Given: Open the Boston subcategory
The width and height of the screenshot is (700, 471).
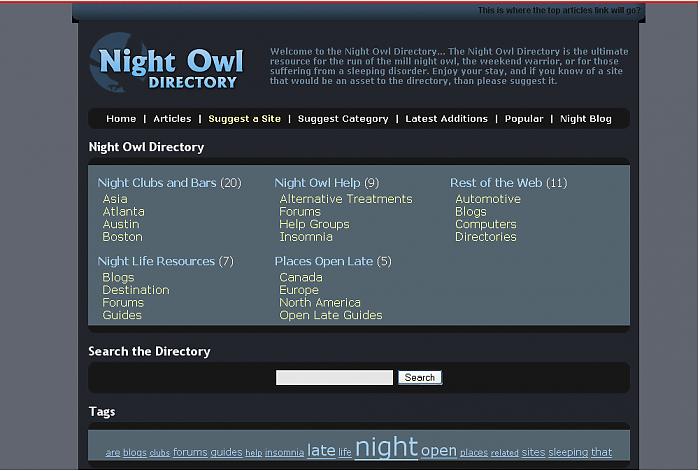Looking at the screenshot, I should [122, 237].
